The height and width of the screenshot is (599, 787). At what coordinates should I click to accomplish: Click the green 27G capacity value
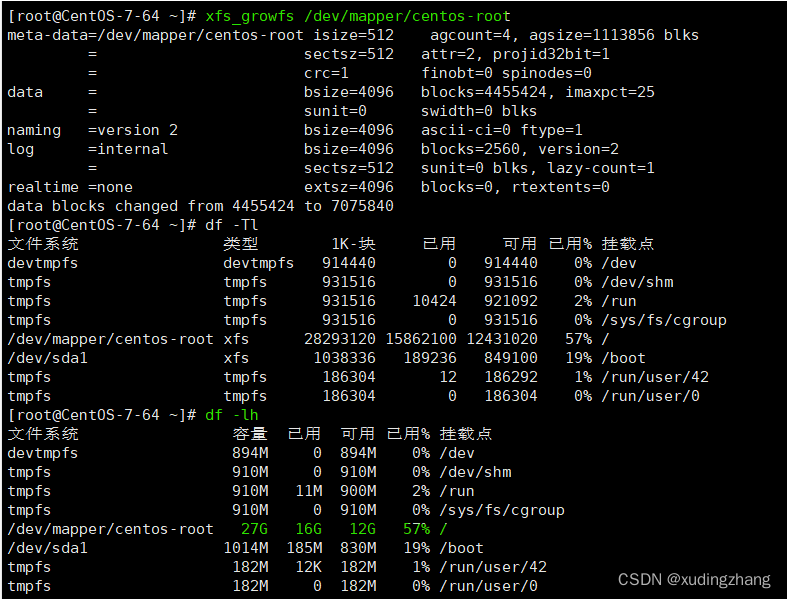pos(254,529)
